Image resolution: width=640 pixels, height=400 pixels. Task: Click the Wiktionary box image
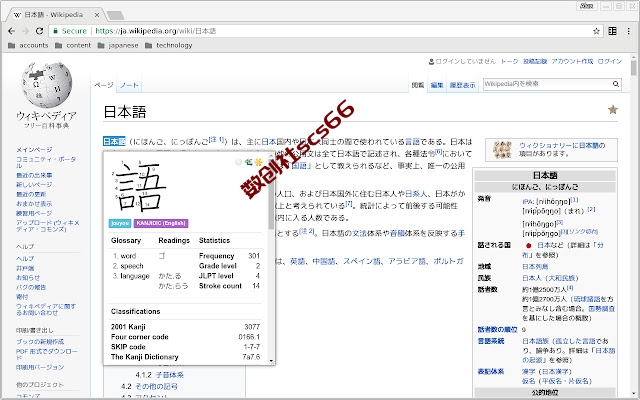[x=502, y=150]
